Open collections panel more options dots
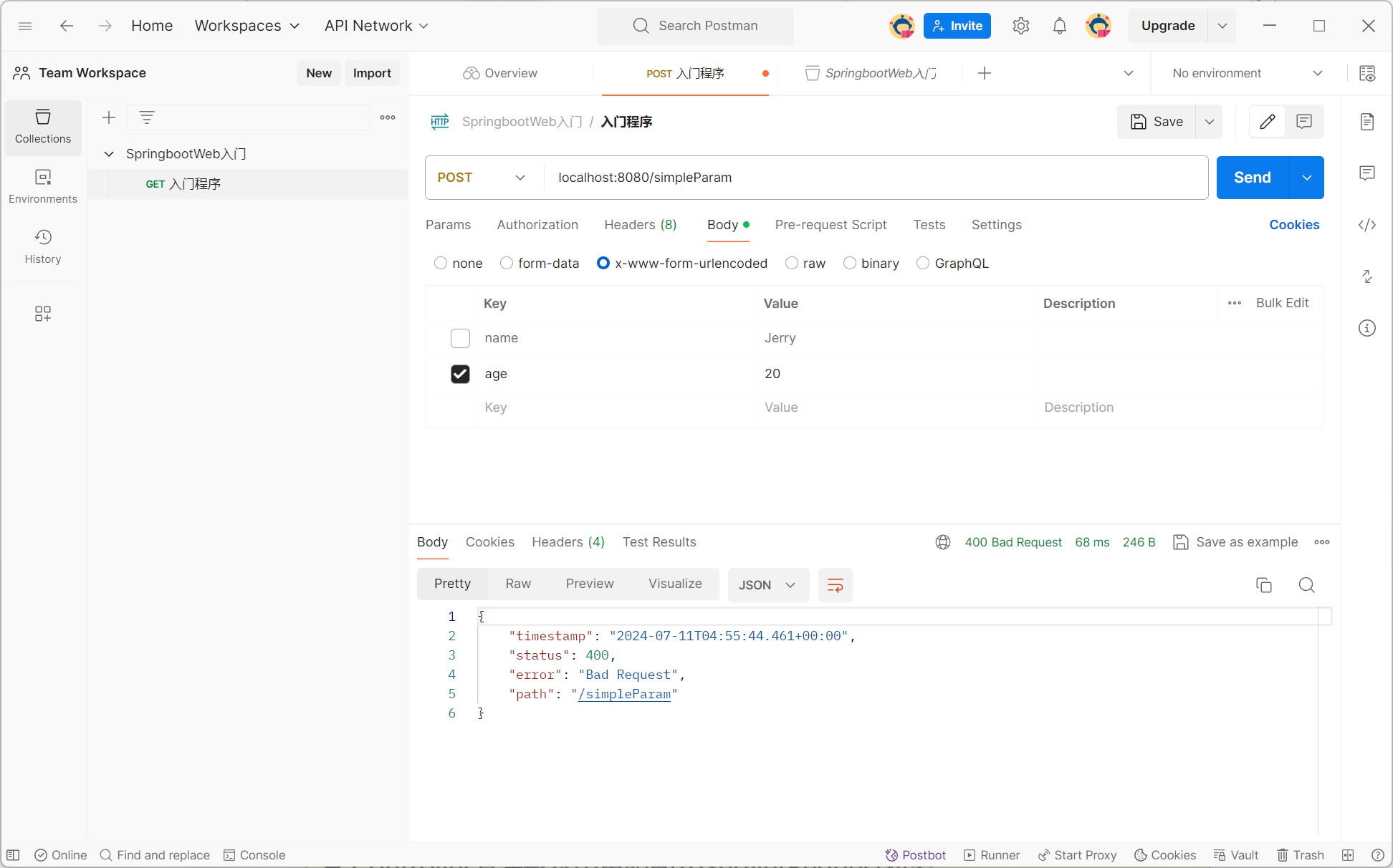Viewport: 1393px width, 868px height. pyautogui.click(x=388, y=117)
